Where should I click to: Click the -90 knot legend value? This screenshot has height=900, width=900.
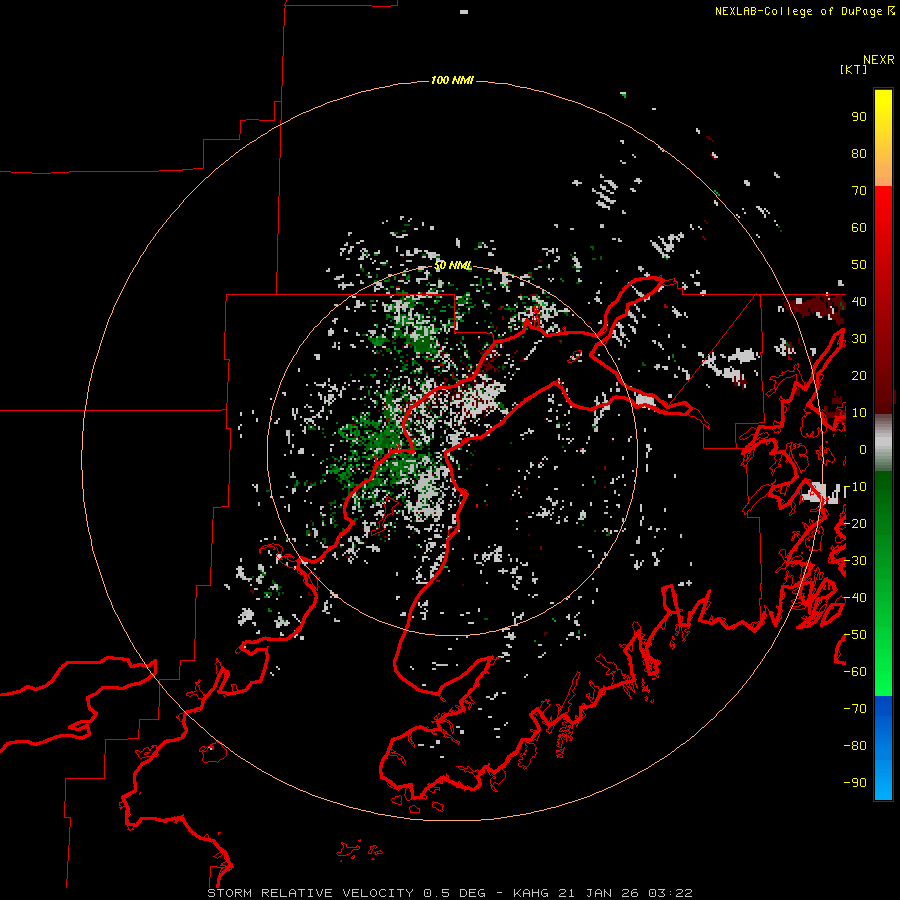click(x=855, y=783)
